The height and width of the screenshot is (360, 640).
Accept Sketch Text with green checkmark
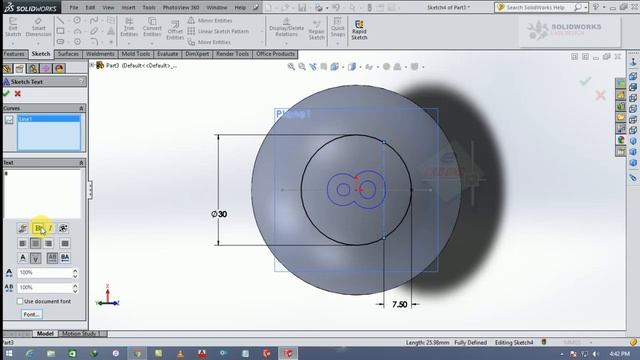click(6, 93)
